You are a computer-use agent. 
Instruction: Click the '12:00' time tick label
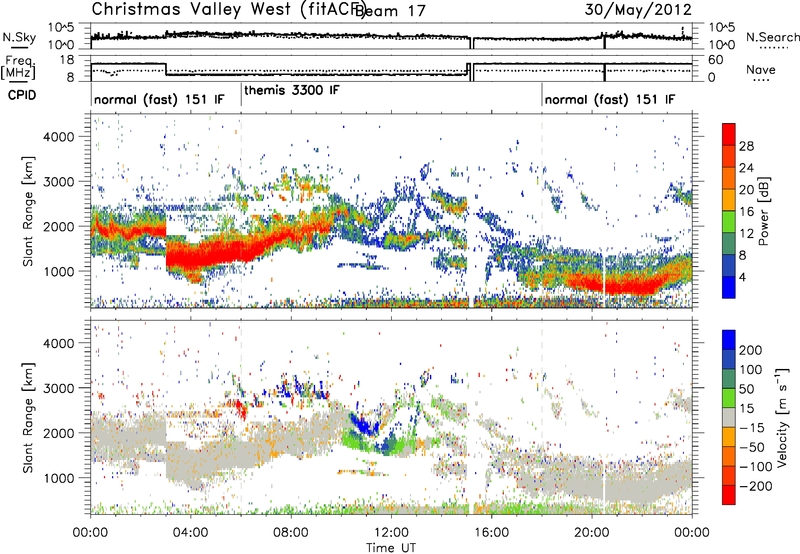click(391, 533)
